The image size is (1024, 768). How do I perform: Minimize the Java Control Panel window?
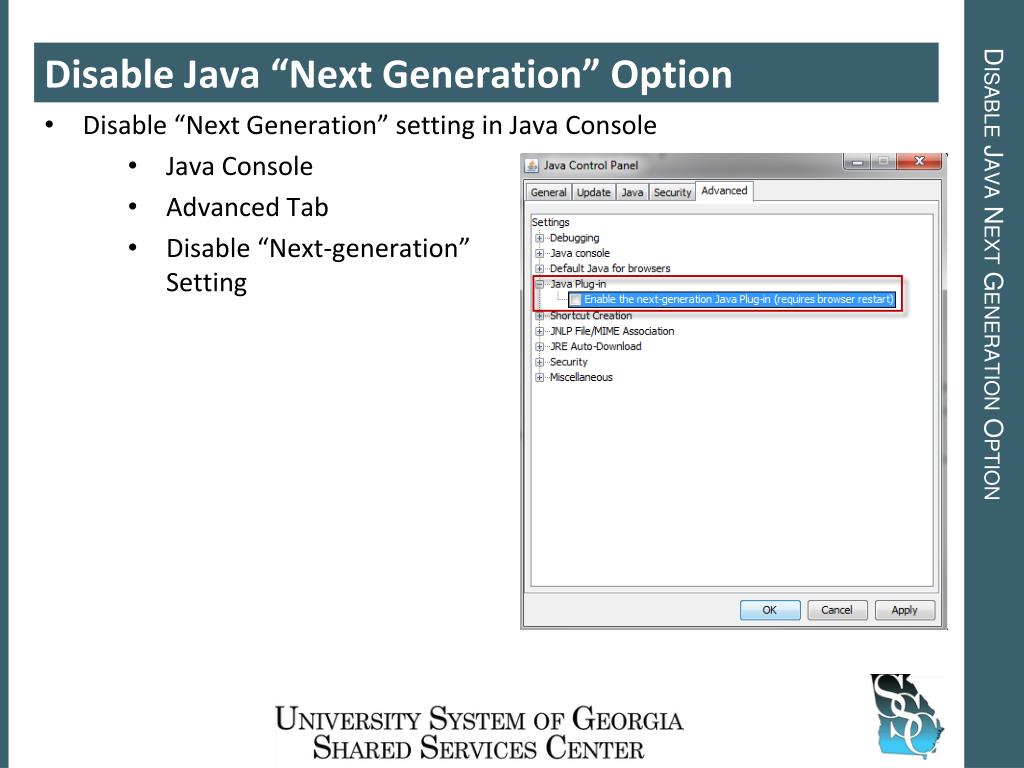pyautogui.click(x=857, y=161)
